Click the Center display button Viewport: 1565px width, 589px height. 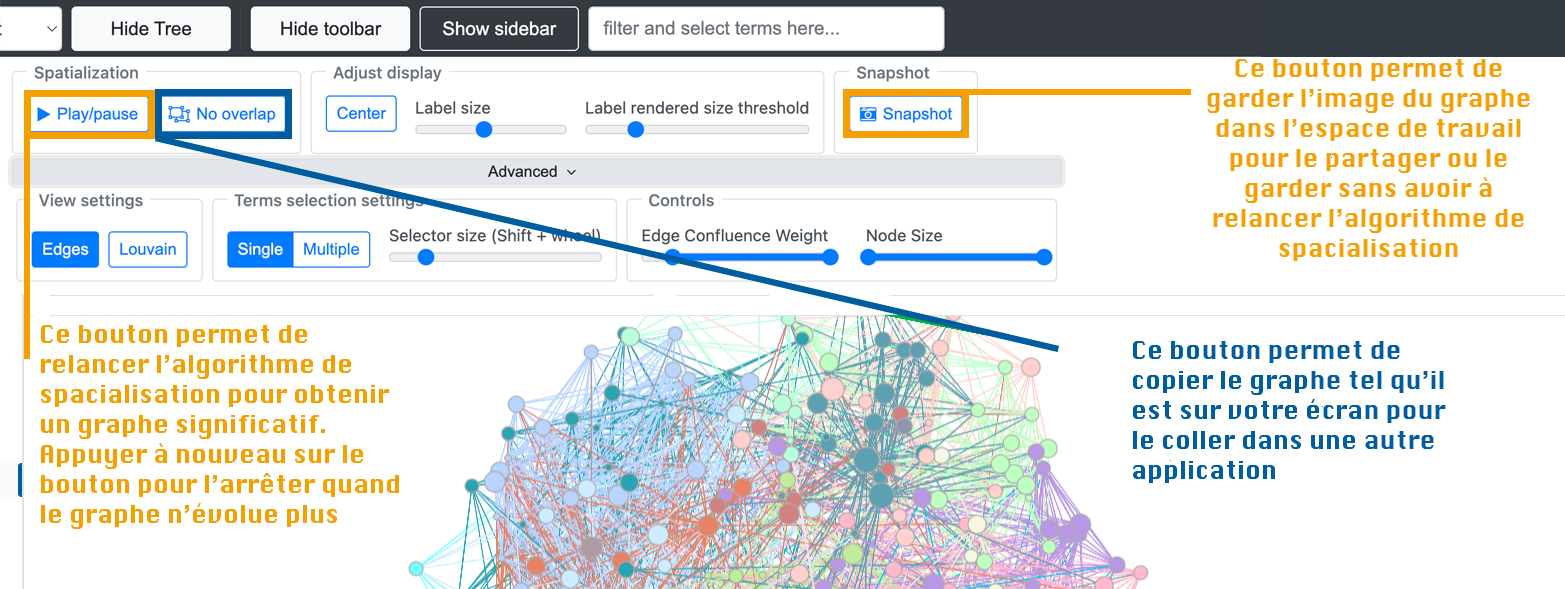361,114
